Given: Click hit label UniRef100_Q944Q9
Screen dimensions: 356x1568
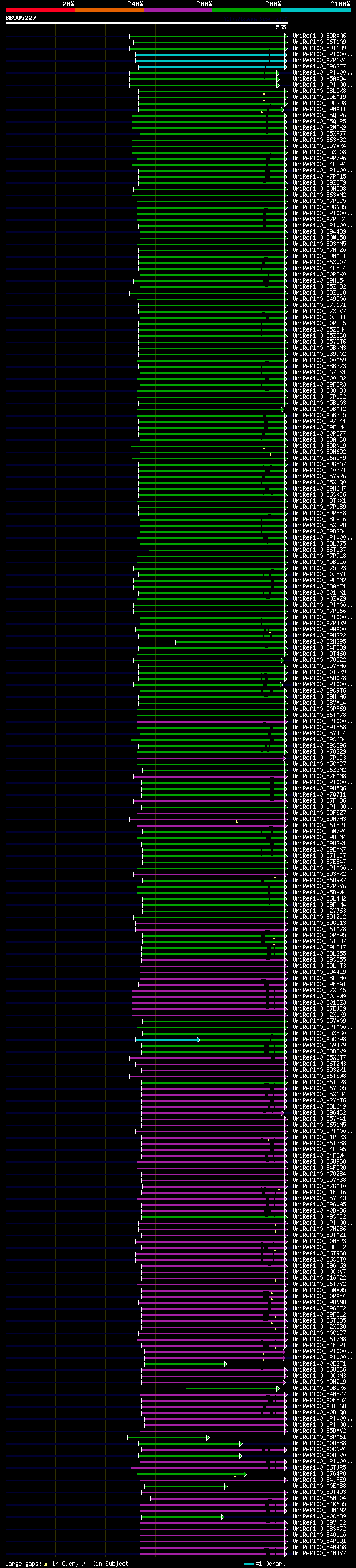Looking at the screenshot, I should click(319, 232).
